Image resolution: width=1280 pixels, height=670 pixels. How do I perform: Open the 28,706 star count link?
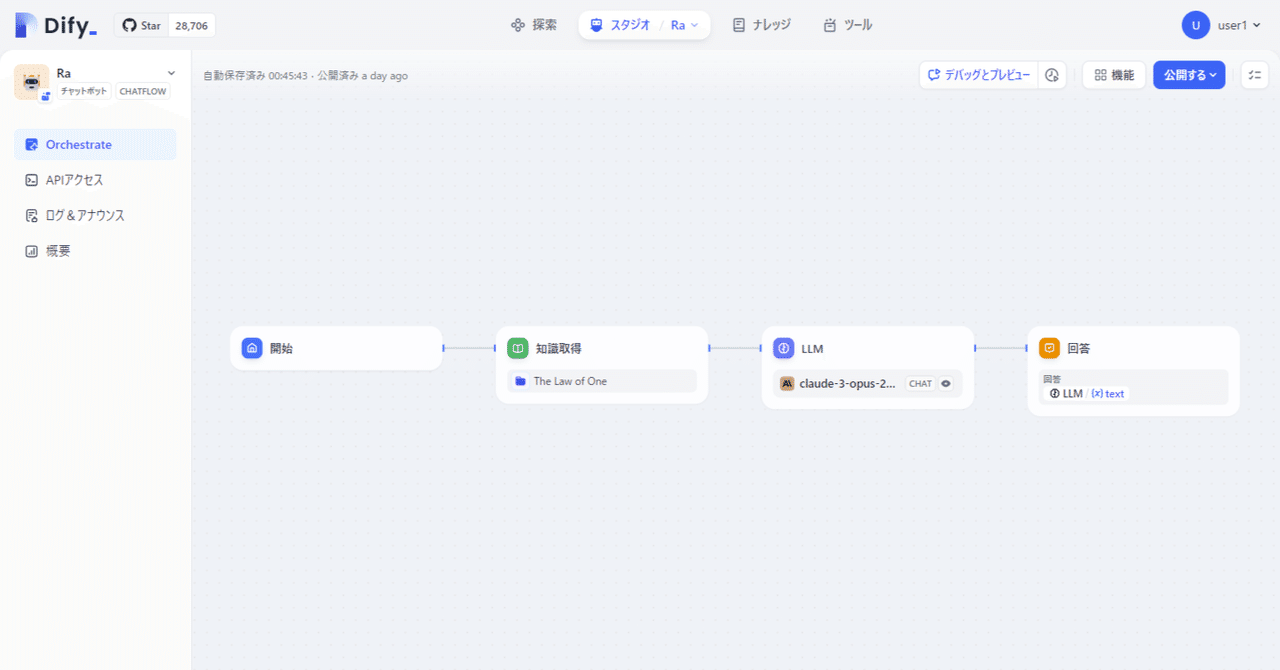pyautogui.click(x=190, y=24)
